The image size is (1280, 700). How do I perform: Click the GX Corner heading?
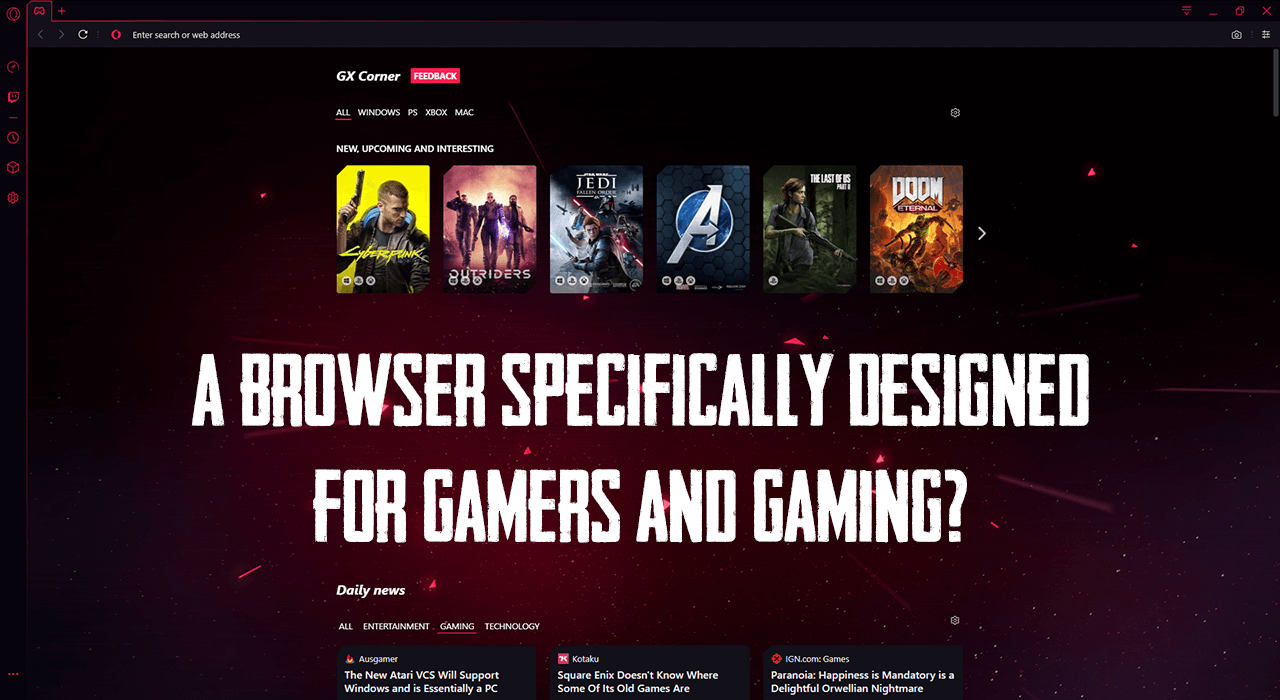tap(368, 76)
